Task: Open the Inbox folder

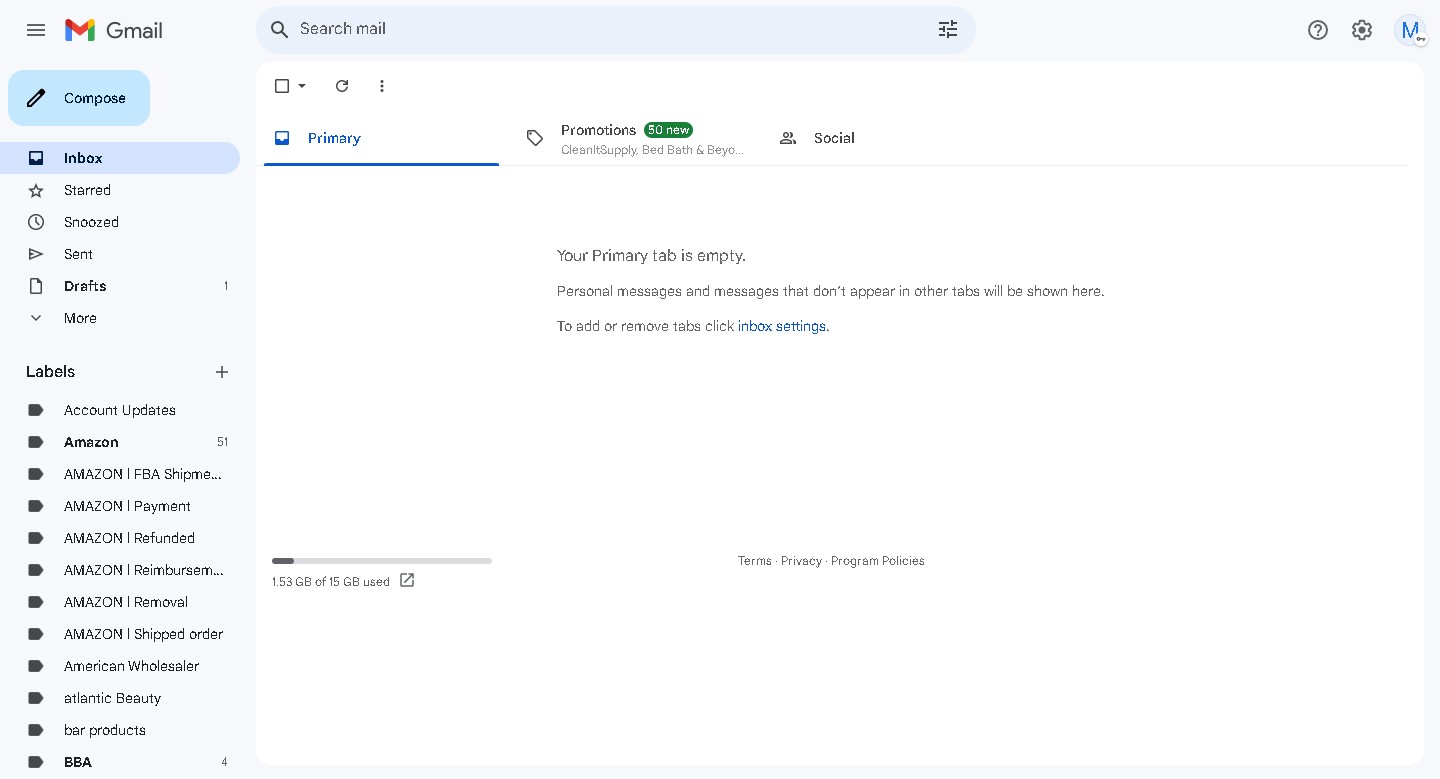Action: (x=120, y=158)
